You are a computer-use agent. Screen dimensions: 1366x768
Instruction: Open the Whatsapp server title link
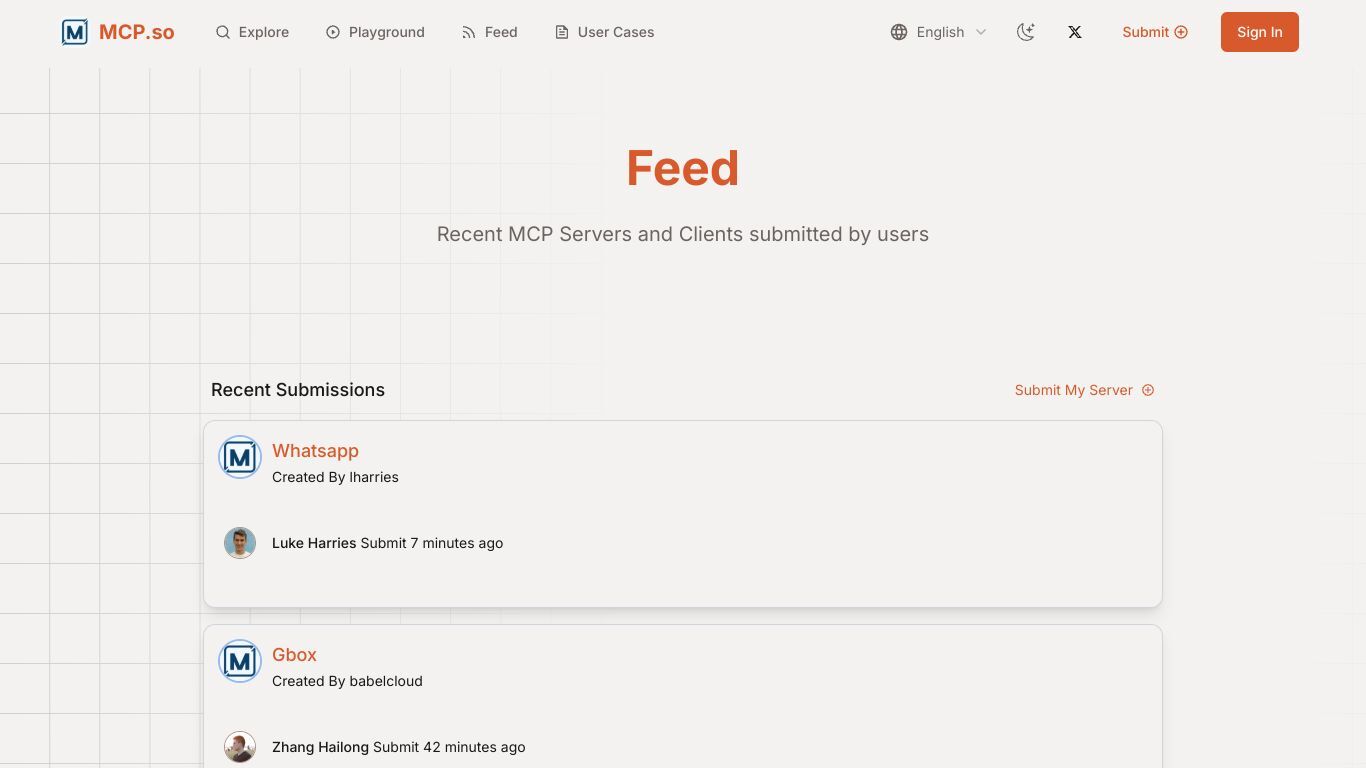tap(315, 451)
